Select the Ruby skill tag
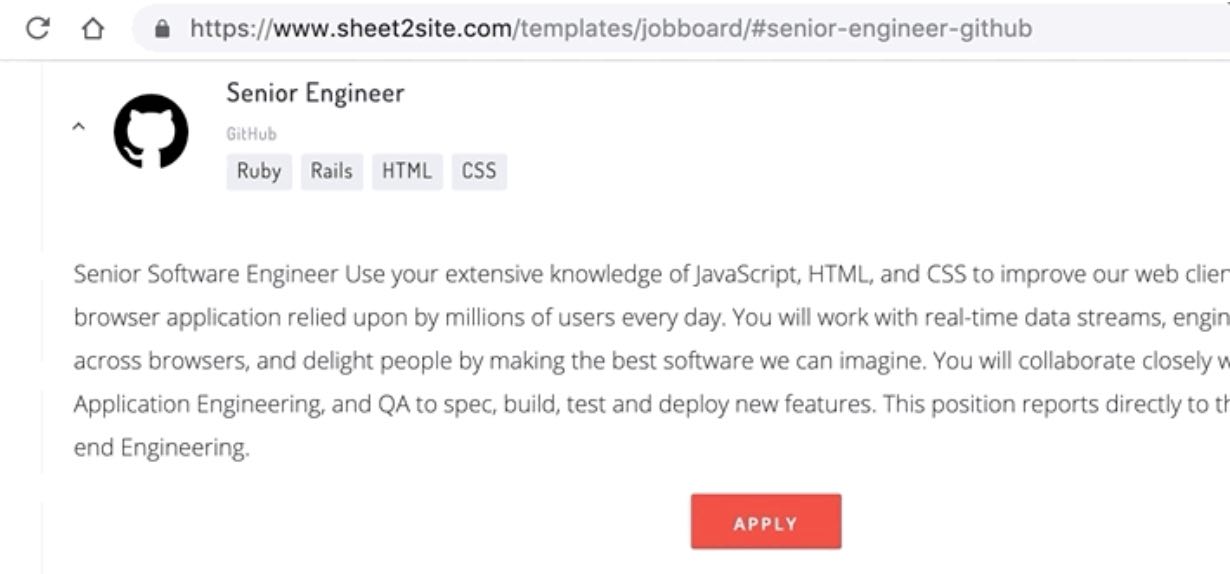 [x=259, y=171]
